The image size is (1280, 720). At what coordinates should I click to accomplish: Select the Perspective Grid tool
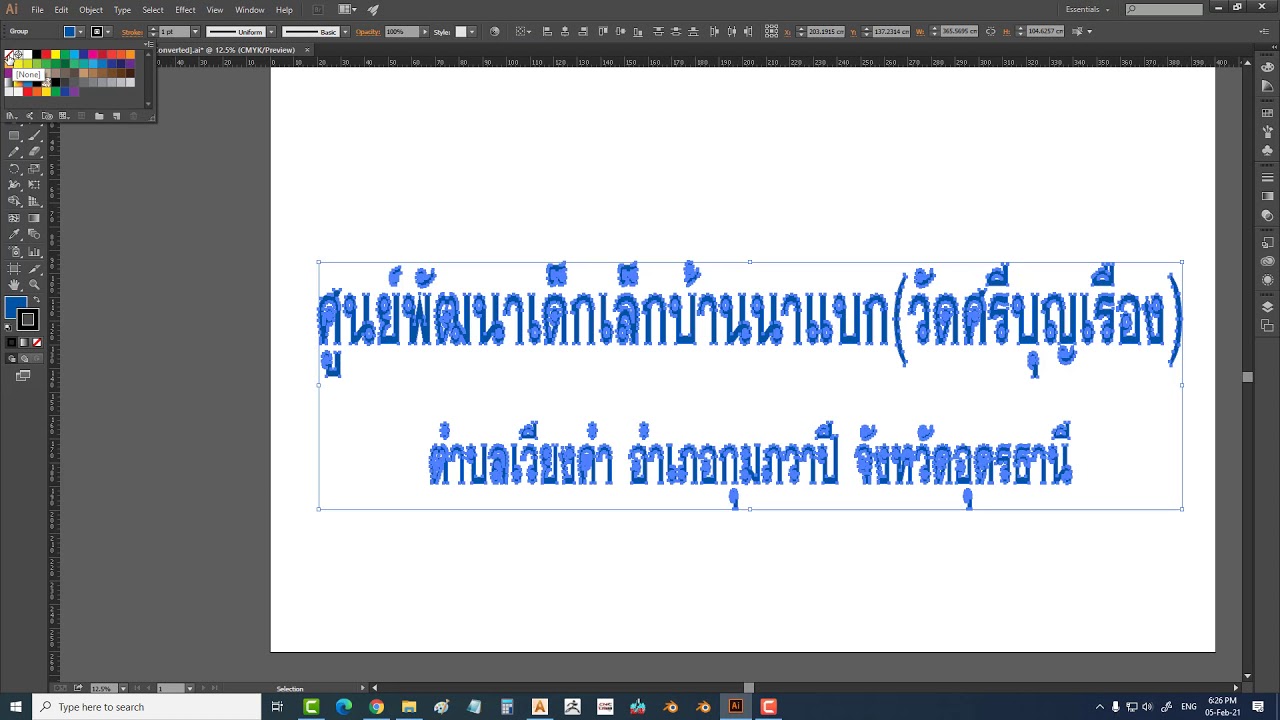(x=34, y=200)
